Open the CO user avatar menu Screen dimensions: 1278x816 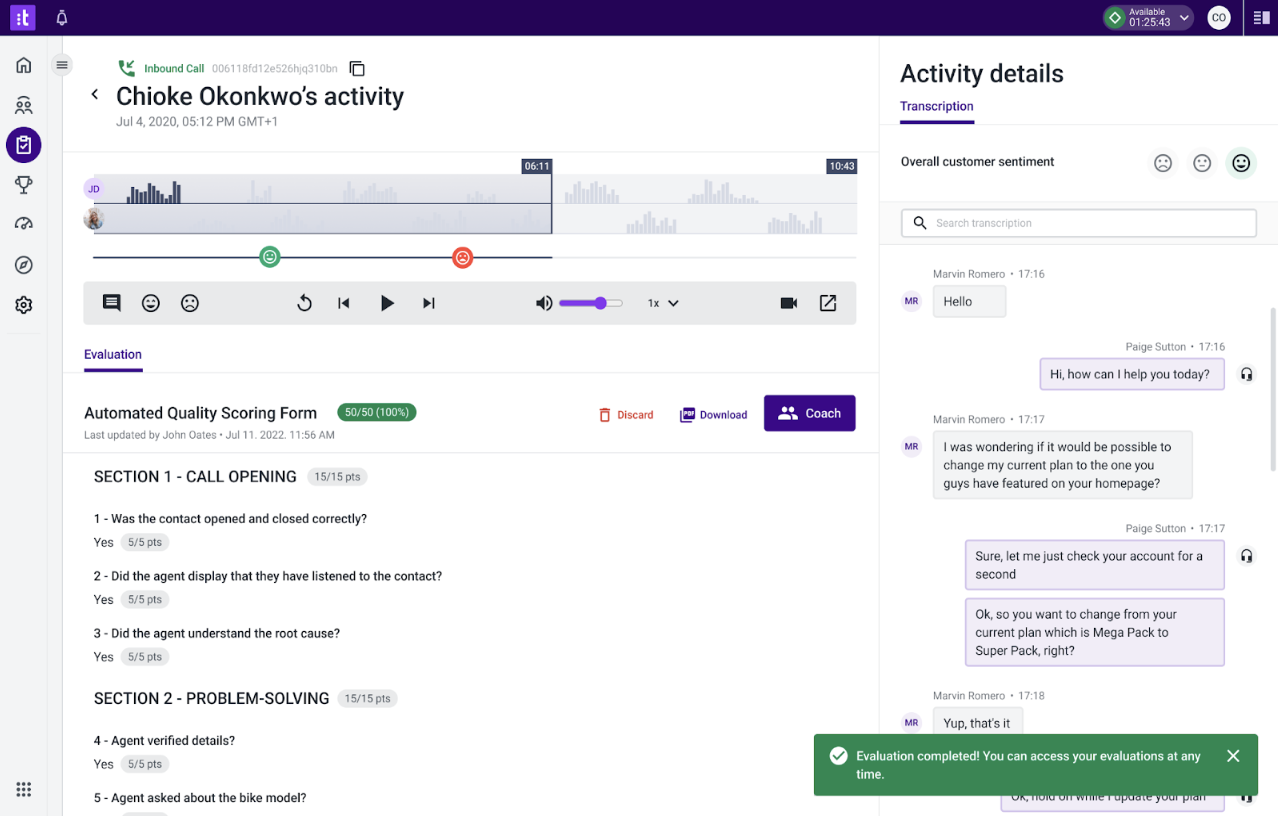(1218, 18)
